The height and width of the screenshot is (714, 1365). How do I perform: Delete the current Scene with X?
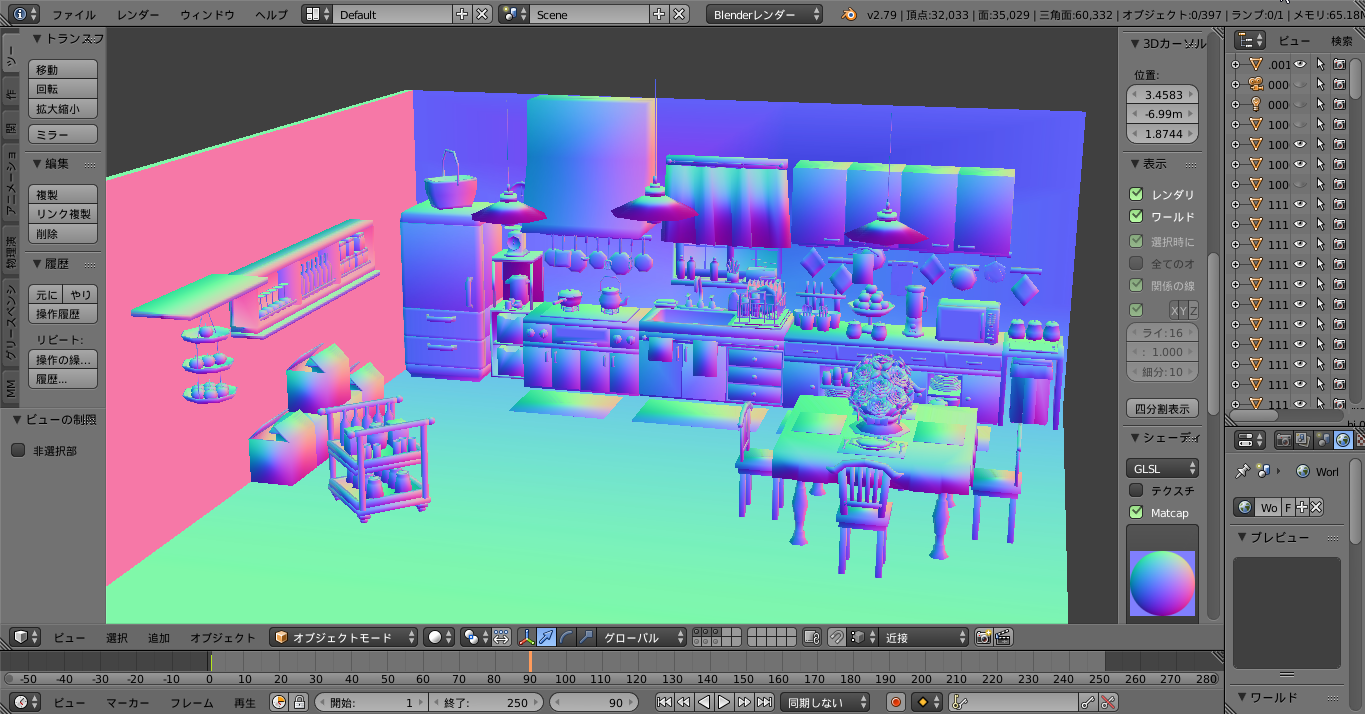tap(679, 14)
